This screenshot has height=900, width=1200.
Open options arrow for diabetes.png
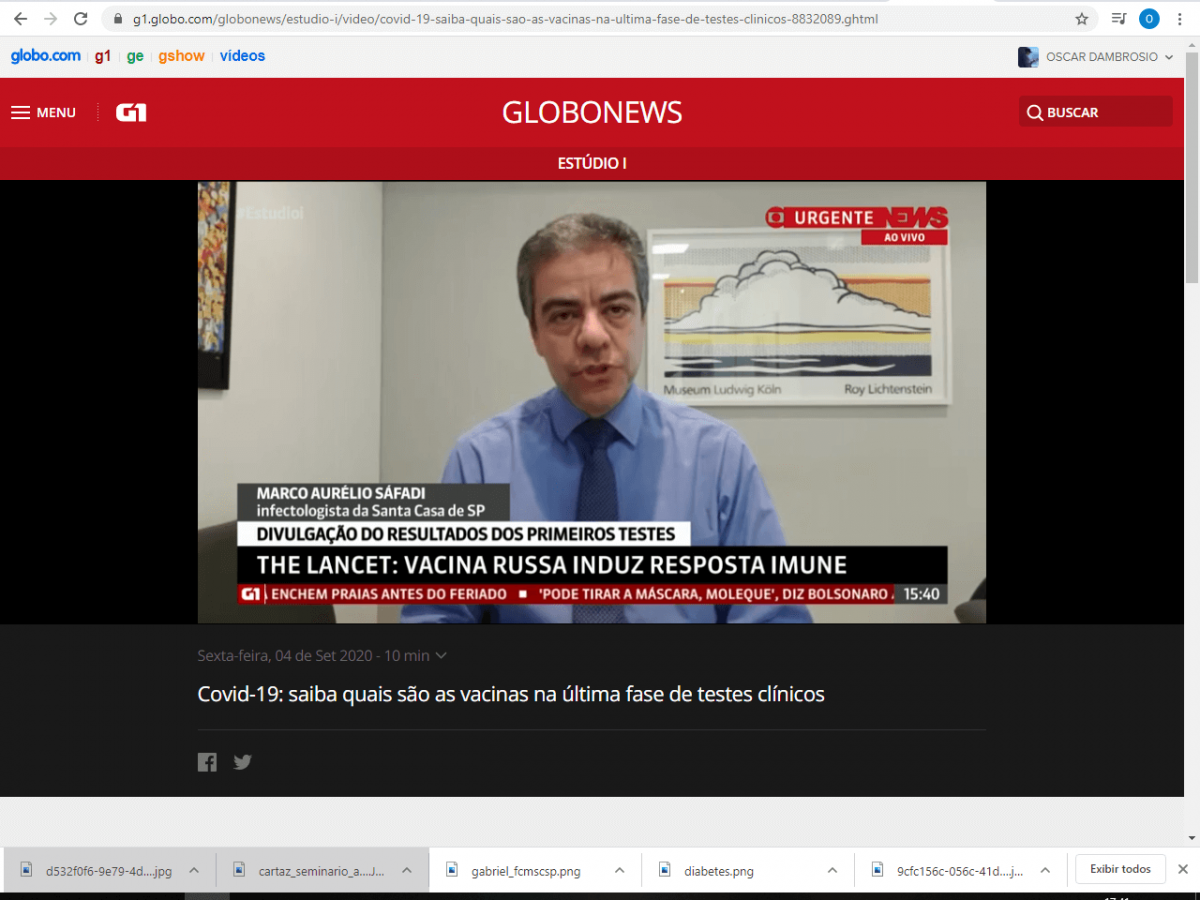pos(832,870)
